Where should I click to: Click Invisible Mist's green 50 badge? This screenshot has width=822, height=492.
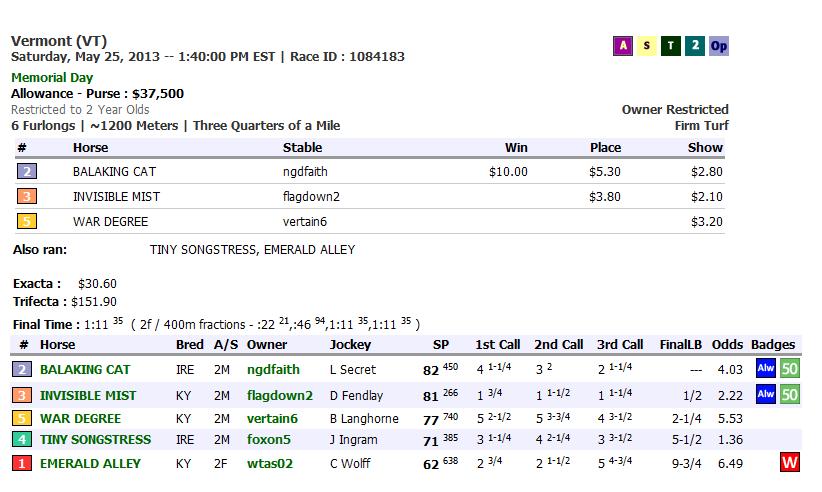click(789, 395)
